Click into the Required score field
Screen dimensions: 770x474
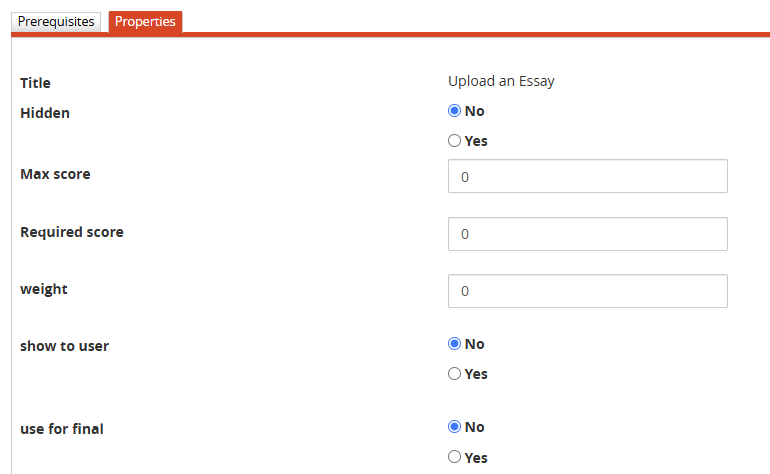tap(587, 234)
